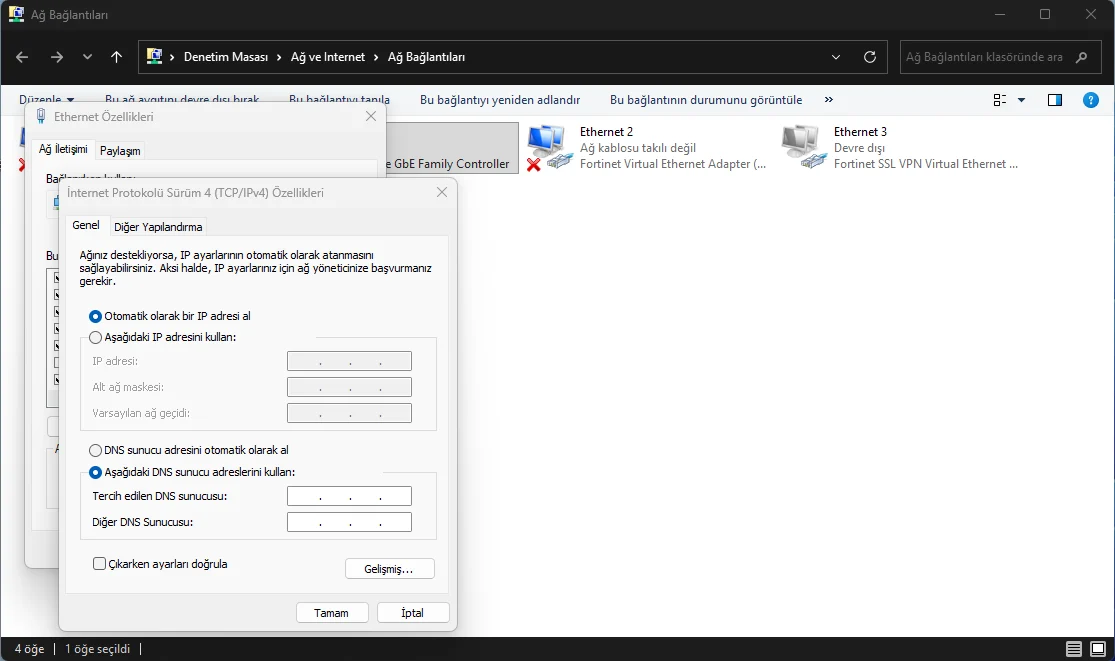Click Fortinet Virtual Ethernet Adapter text
Screen dimensions: 1115x661
673,163
